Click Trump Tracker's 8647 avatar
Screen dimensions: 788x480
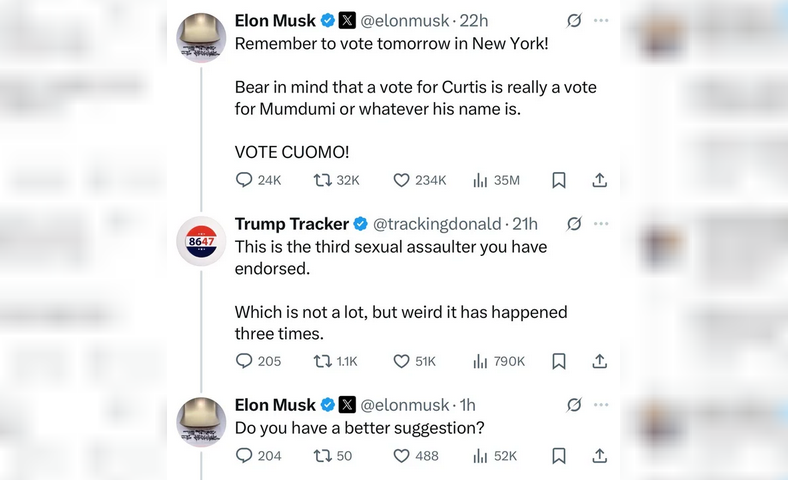tap(201, 240)
